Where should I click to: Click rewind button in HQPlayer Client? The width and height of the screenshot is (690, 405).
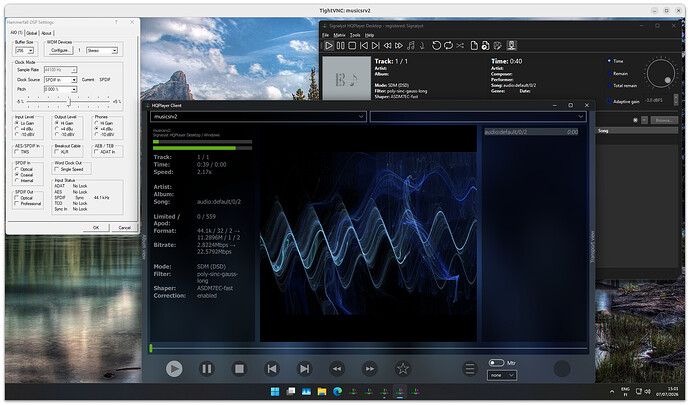tap(337, 368)
